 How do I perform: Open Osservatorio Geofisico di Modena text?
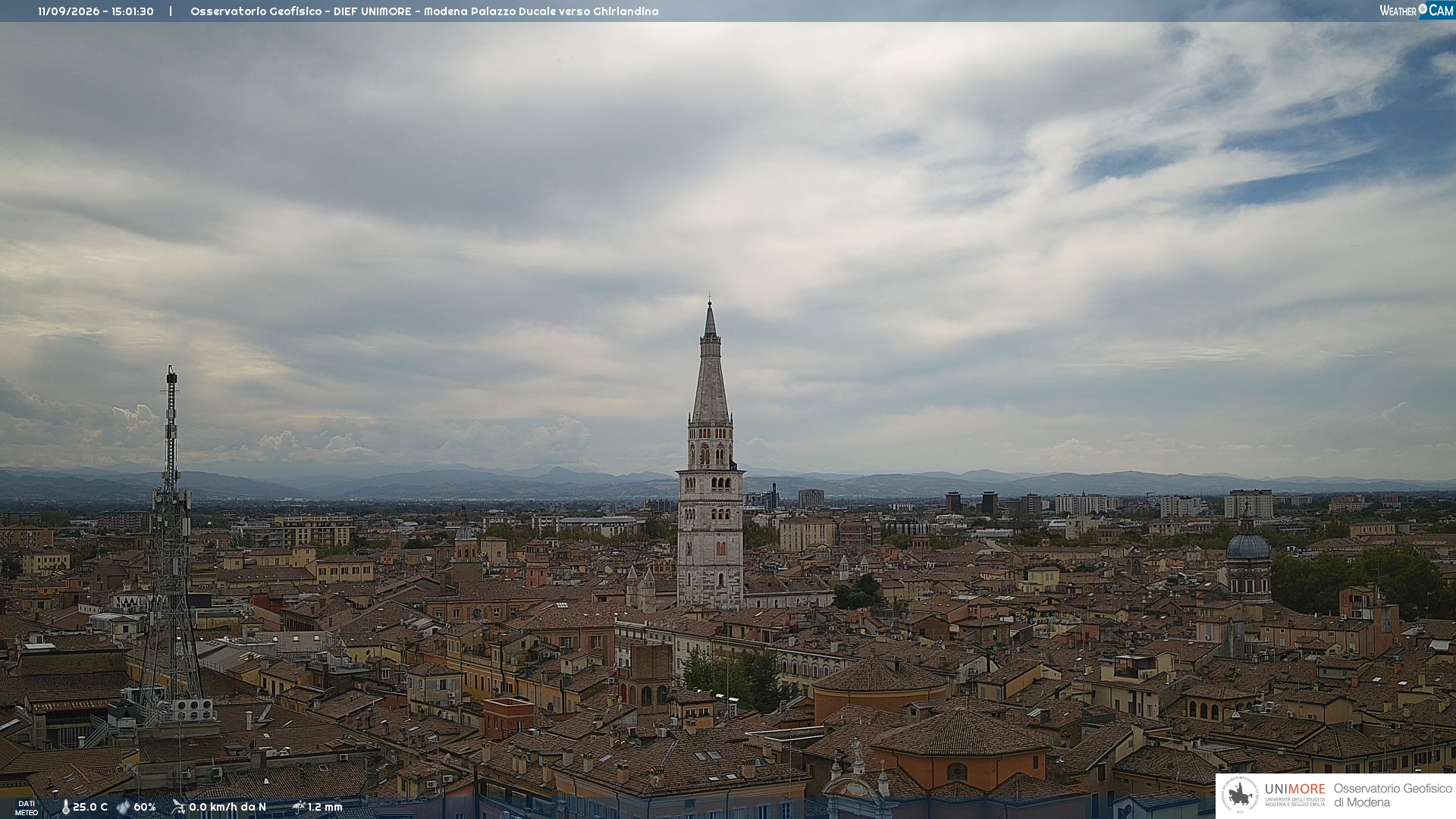click(x=1392, y=795)
